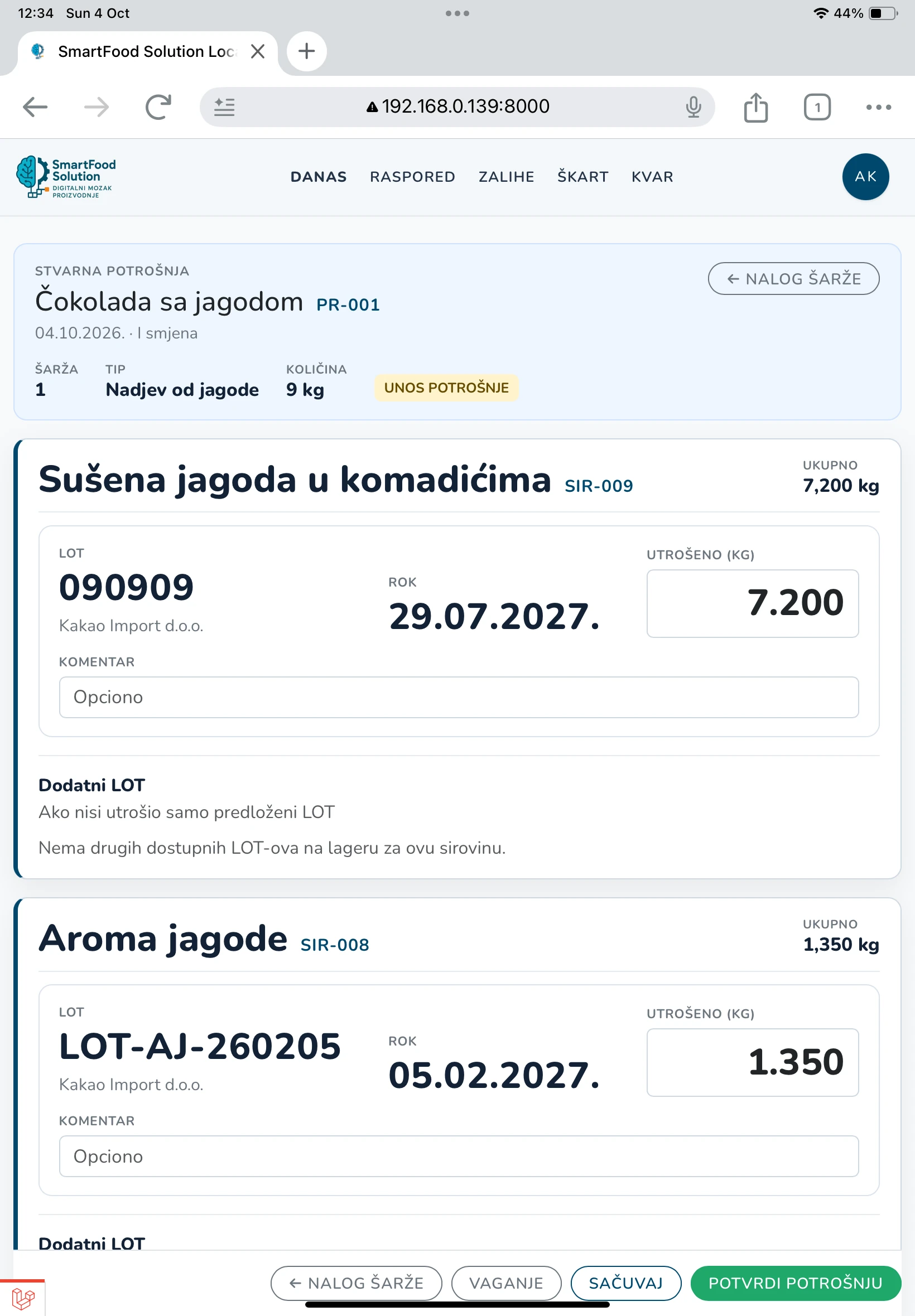The height and width of the screenshot is (1316, 915).
Task: Open the ZALIHE section
Action: coord(506,177)
